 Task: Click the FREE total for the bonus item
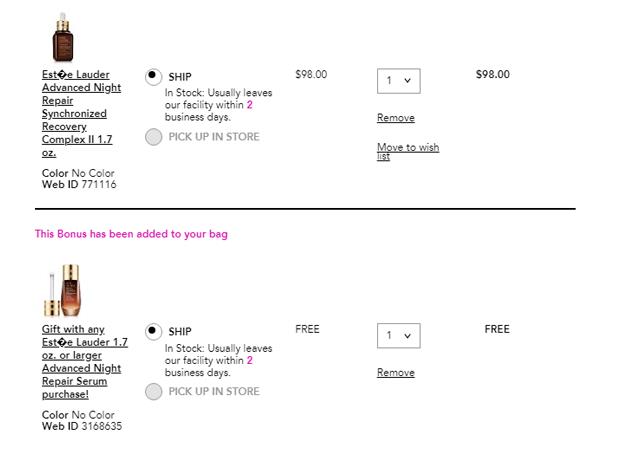click(497, 329)
